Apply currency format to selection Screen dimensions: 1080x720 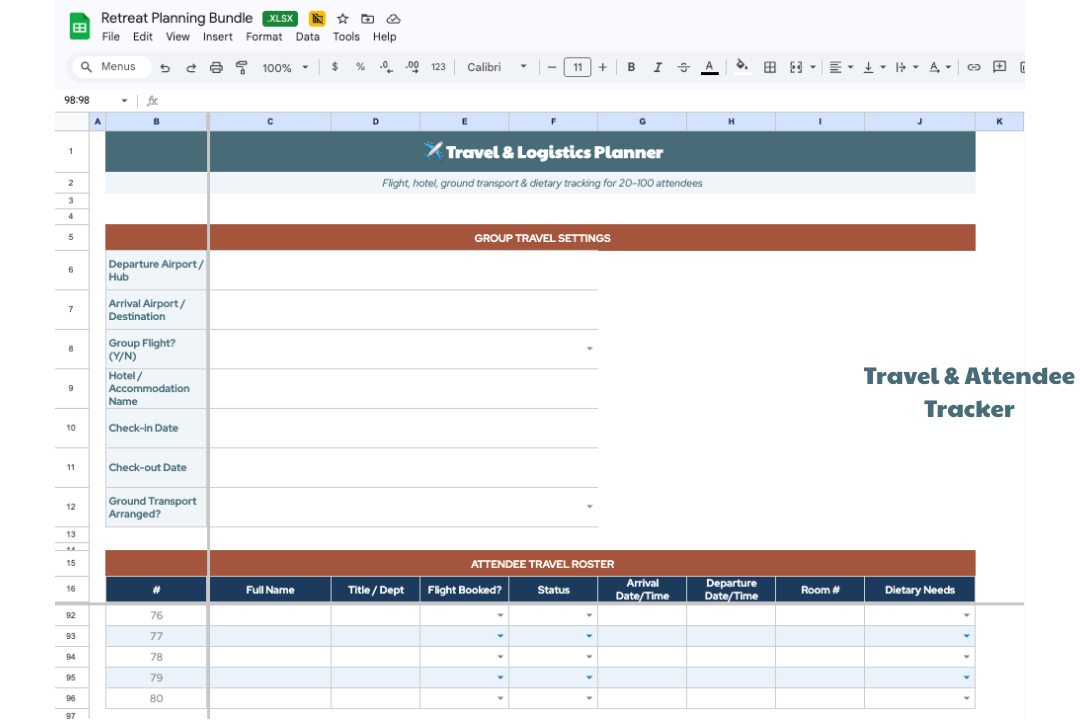[334, 67]
